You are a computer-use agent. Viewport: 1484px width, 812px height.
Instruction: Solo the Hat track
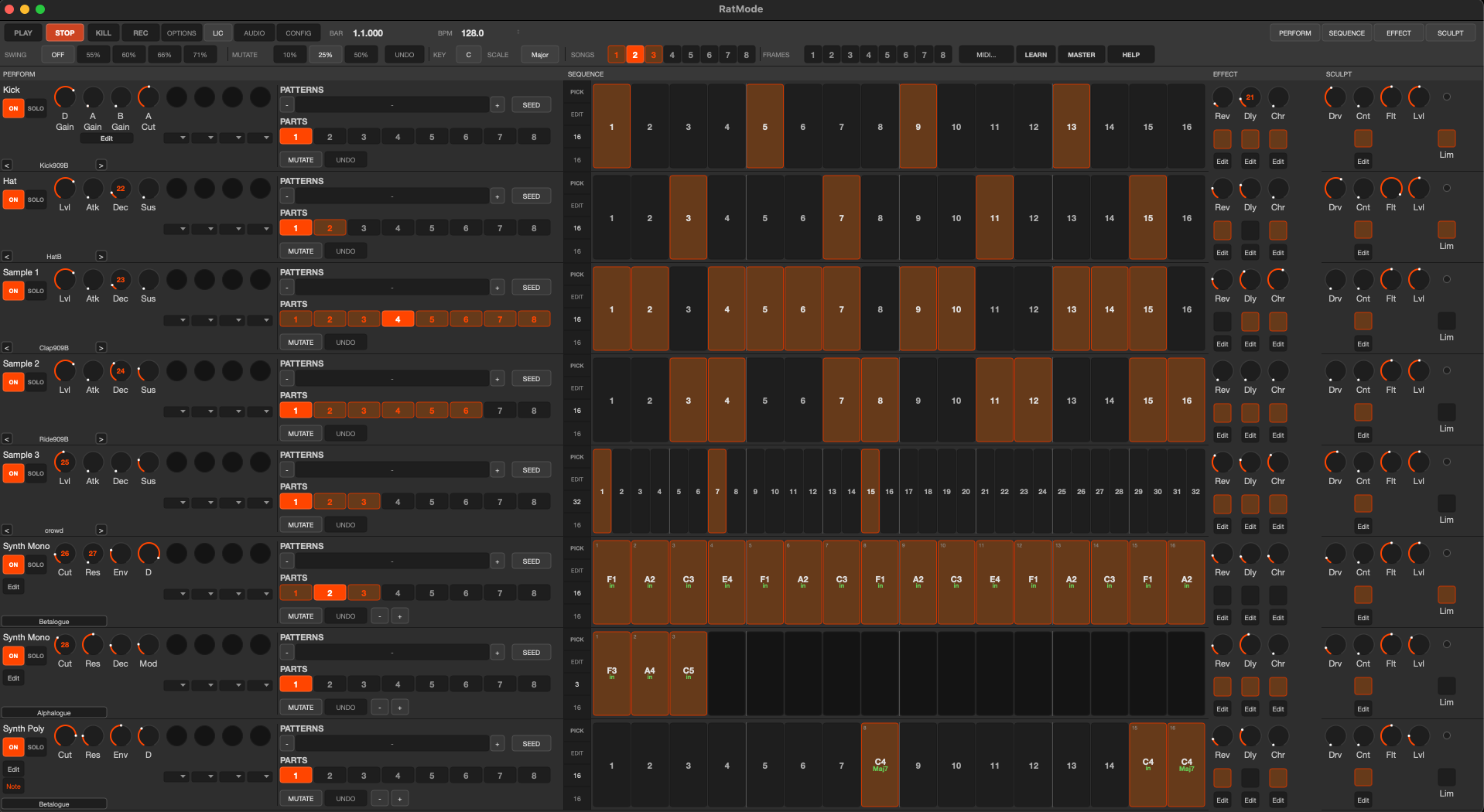[36, 200]
